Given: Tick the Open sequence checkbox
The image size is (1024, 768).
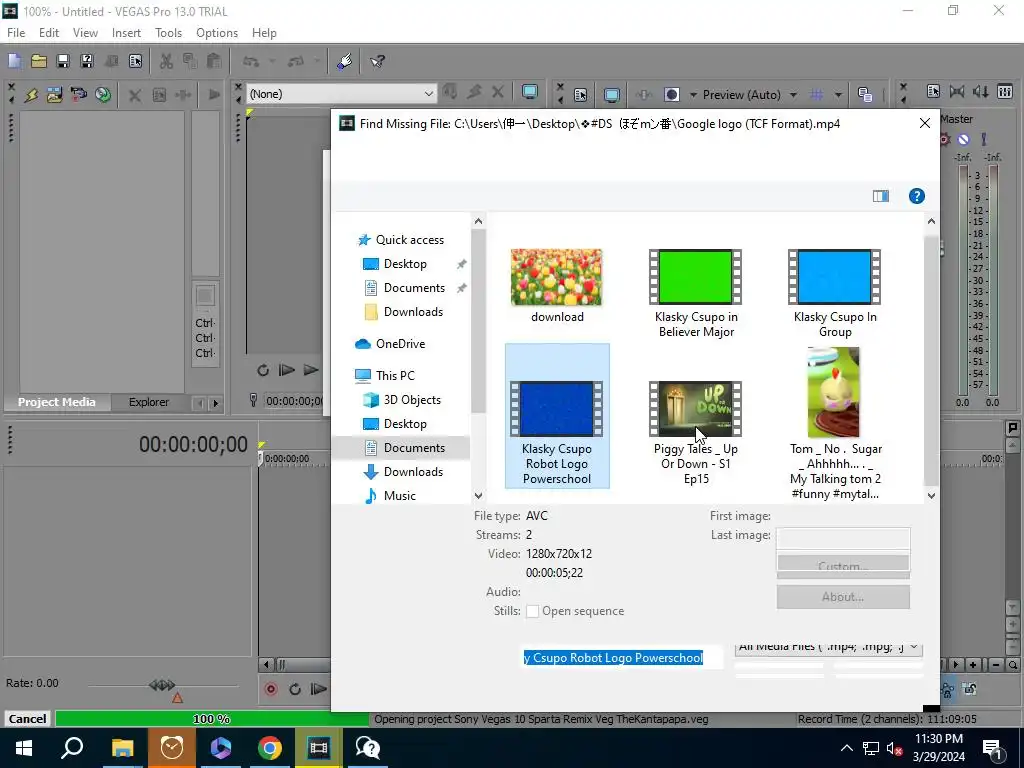Looking at the screenshot, I should coord(532,611).
